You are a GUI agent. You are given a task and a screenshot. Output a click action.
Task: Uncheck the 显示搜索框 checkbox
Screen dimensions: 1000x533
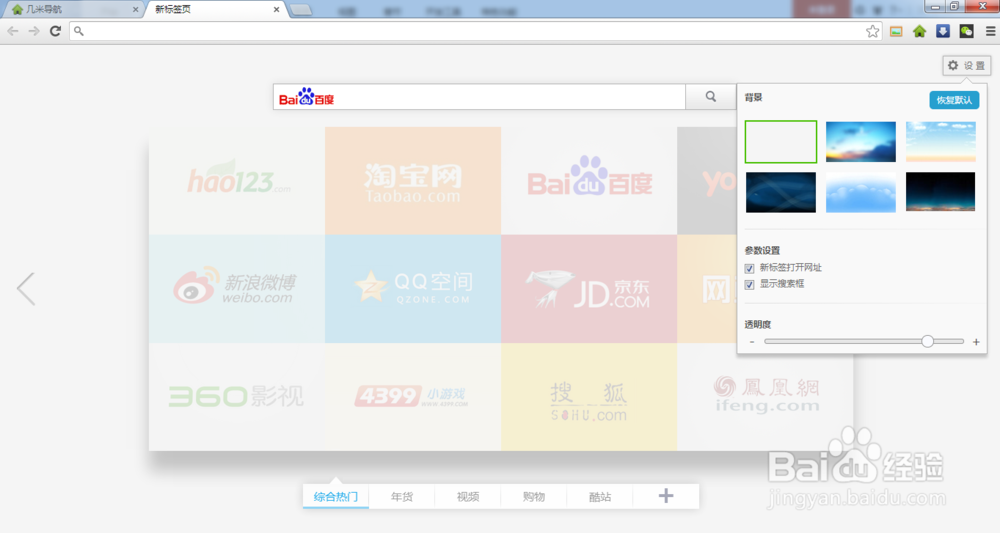point(749,284)
